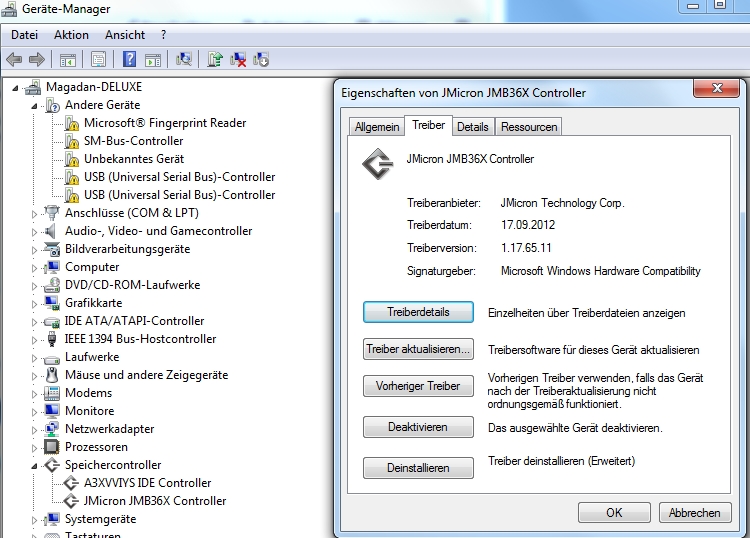Screen dimensions: 750x538
Task: Click the Microsoft Fingerprint Reader warning icon
Action: pyautogui.click(x=72, y=123)
